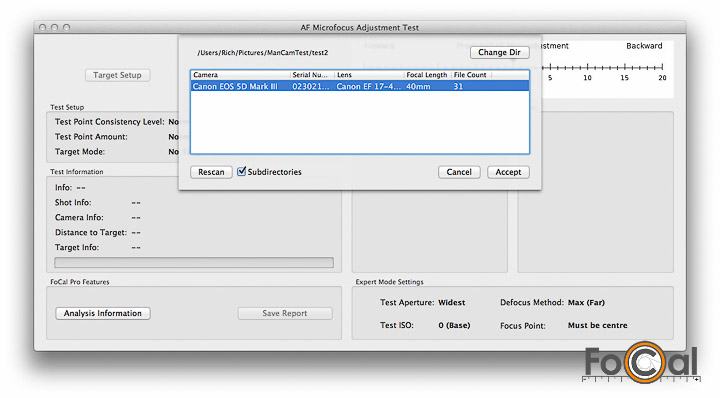The width and height of the screenshot is (720, 398).
Task: Click the Test Point Consistency Level label
Action: tap(109, 122)
